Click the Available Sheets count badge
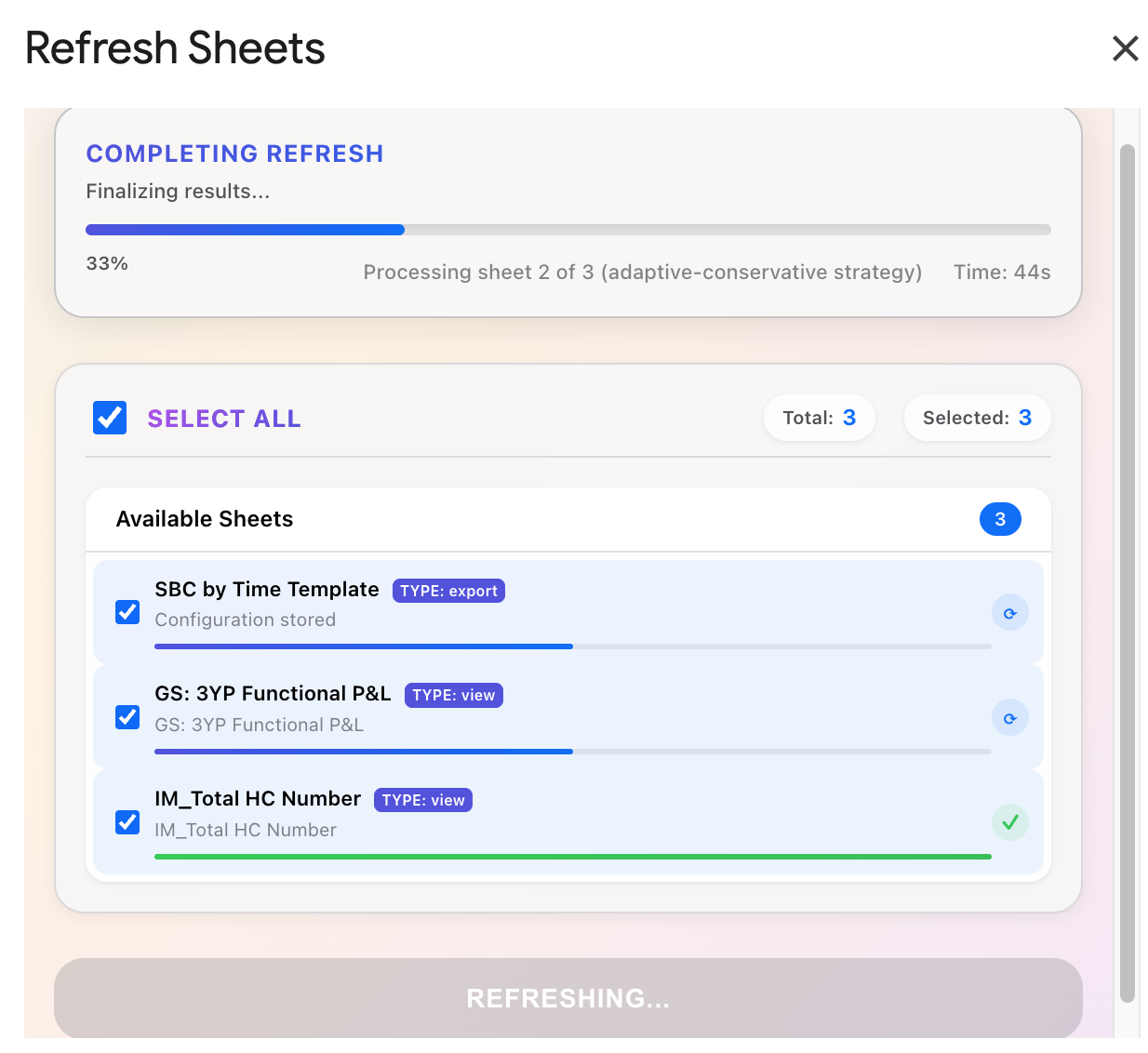The width and height of the screenshot is (1148, 1053). point(1000,519)
